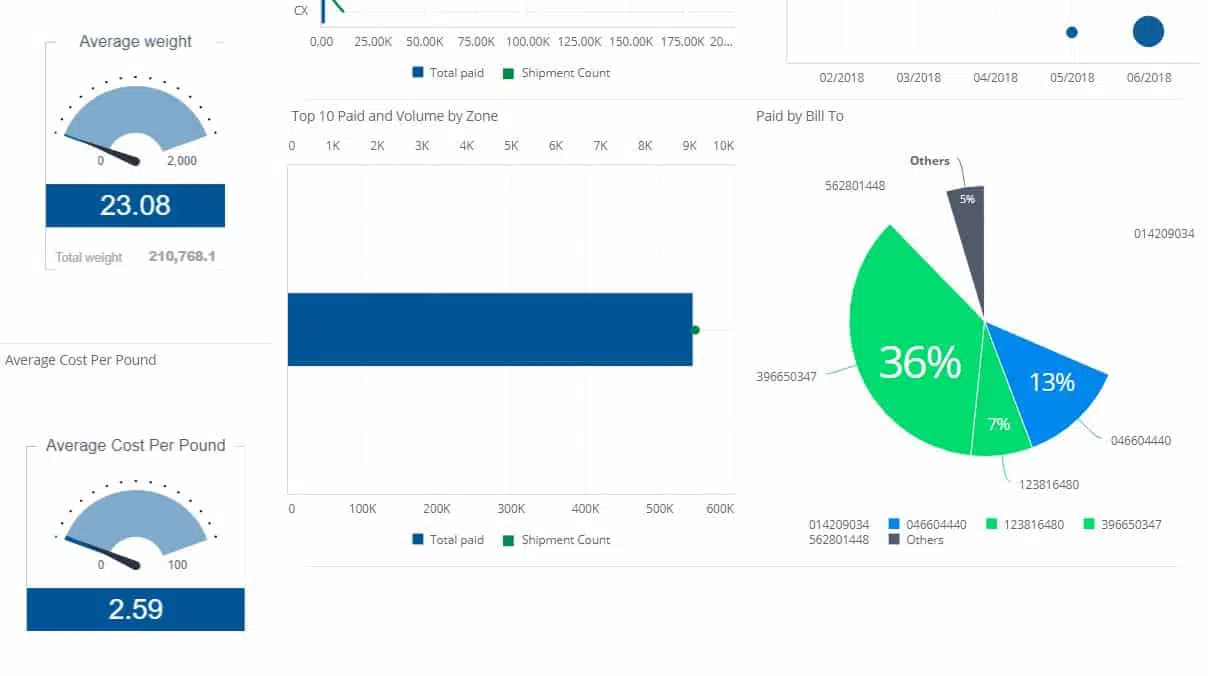This screenshot has height=676, width=1208.
Task: Click the 014209034 legend entry
Action: 839,524
